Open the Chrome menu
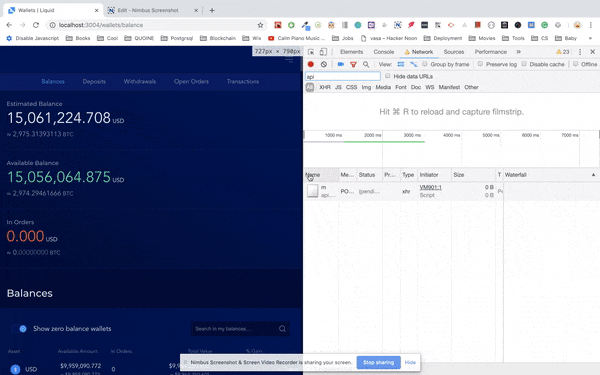 591,25
